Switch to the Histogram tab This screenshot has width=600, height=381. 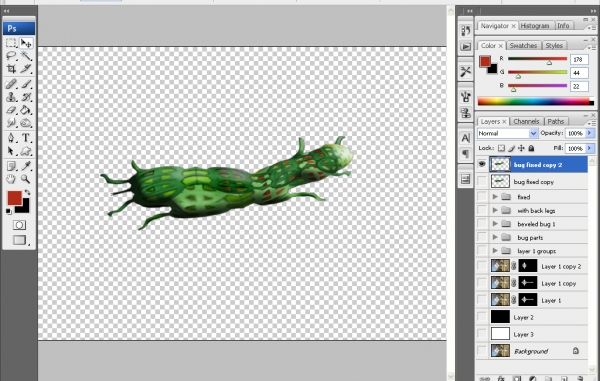[535, 26]
